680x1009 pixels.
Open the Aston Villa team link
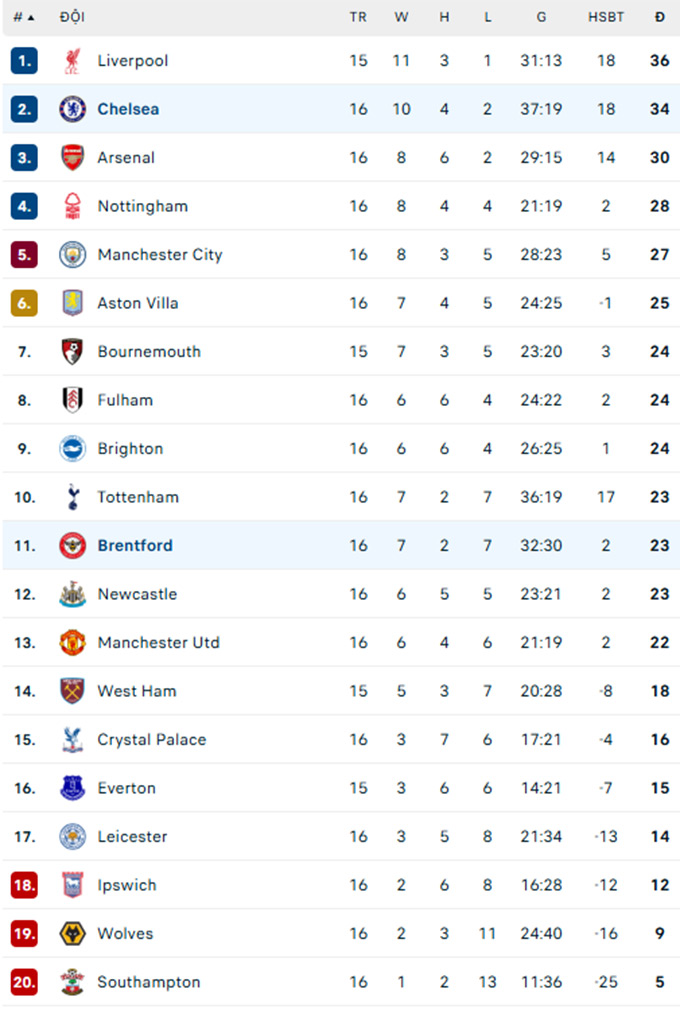[138, 303]
